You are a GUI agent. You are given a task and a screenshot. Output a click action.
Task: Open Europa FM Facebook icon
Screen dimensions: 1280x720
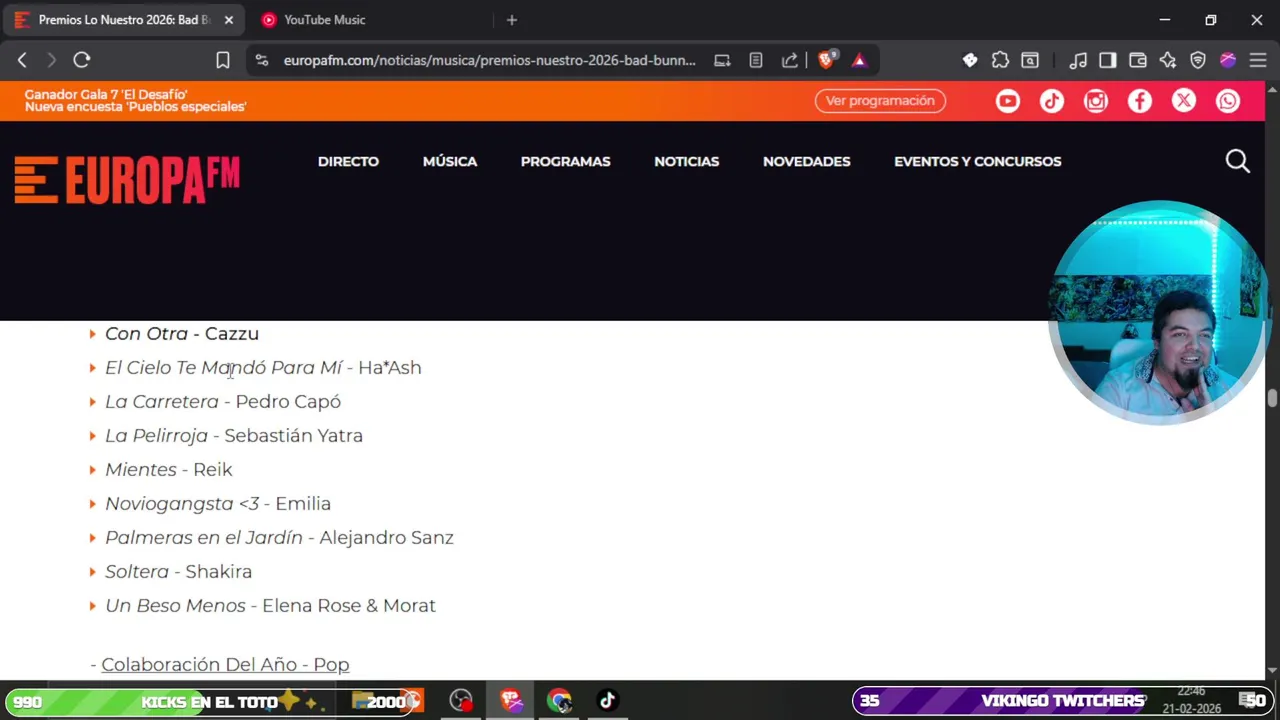1140,101
